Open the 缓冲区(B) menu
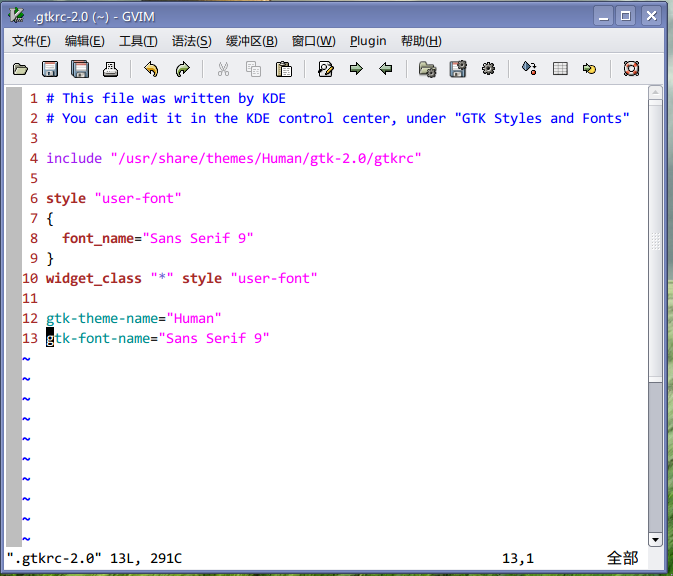The image size is (673, 576). 252,41
